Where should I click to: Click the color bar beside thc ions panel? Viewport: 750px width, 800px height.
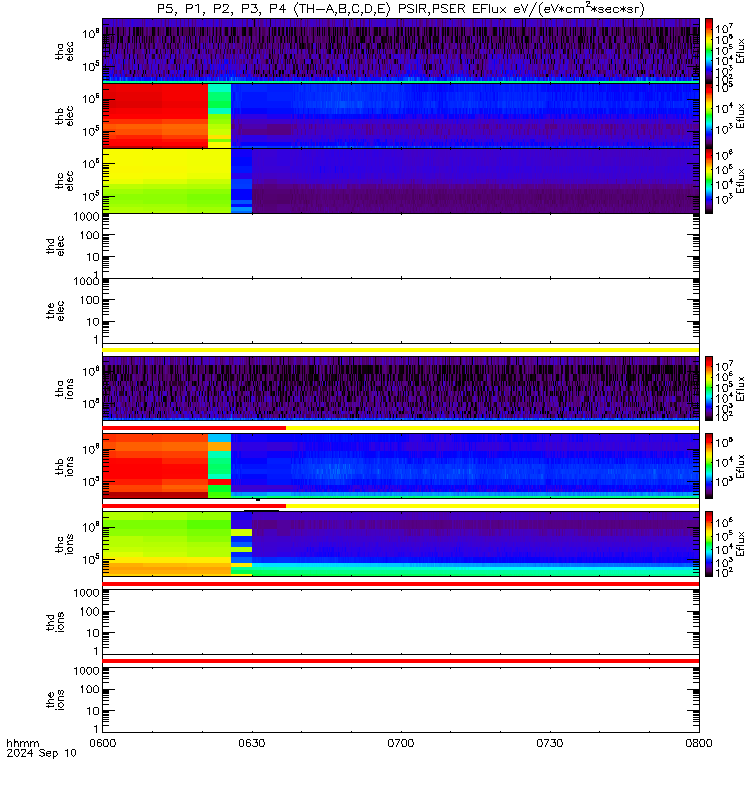pyautogui.click(x=709, y=544)
